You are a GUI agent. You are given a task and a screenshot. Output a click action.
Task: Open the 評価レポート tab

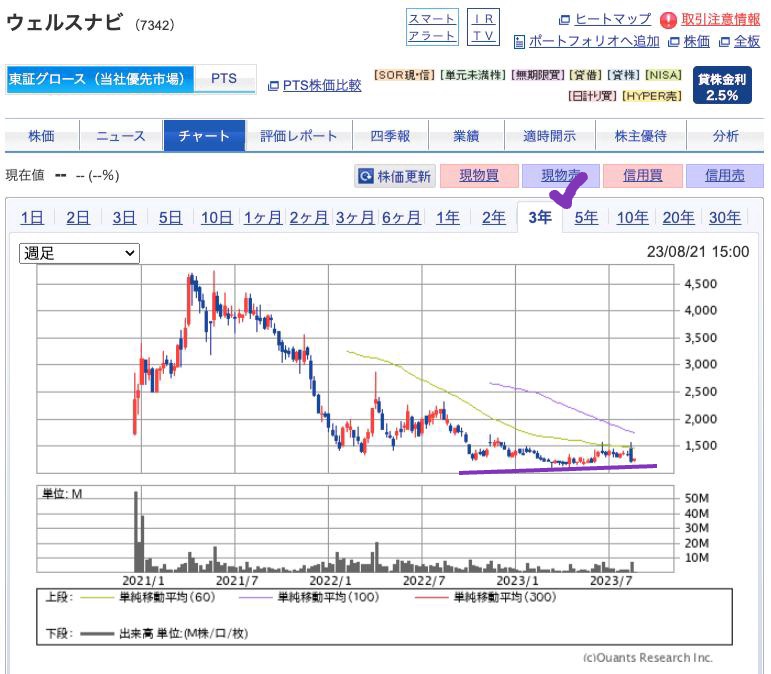pos(298,136)
